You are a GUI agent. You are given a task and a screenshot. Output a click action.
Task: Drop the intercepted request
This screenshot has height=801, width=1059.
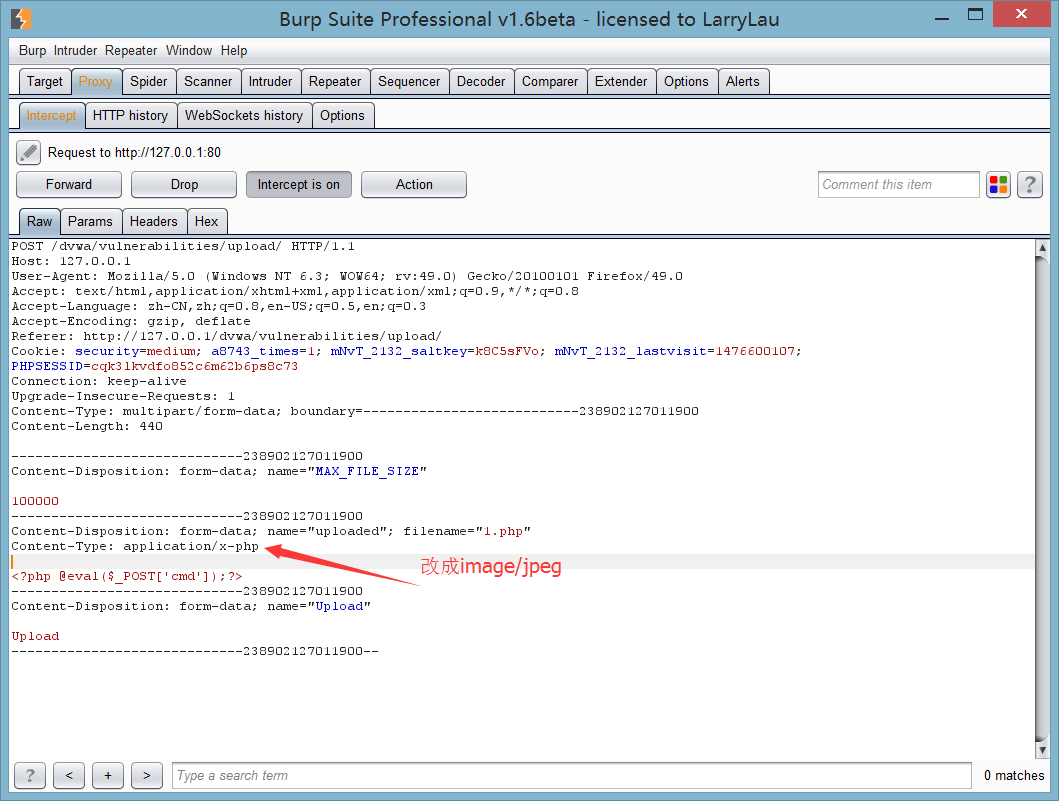[184, 184]
